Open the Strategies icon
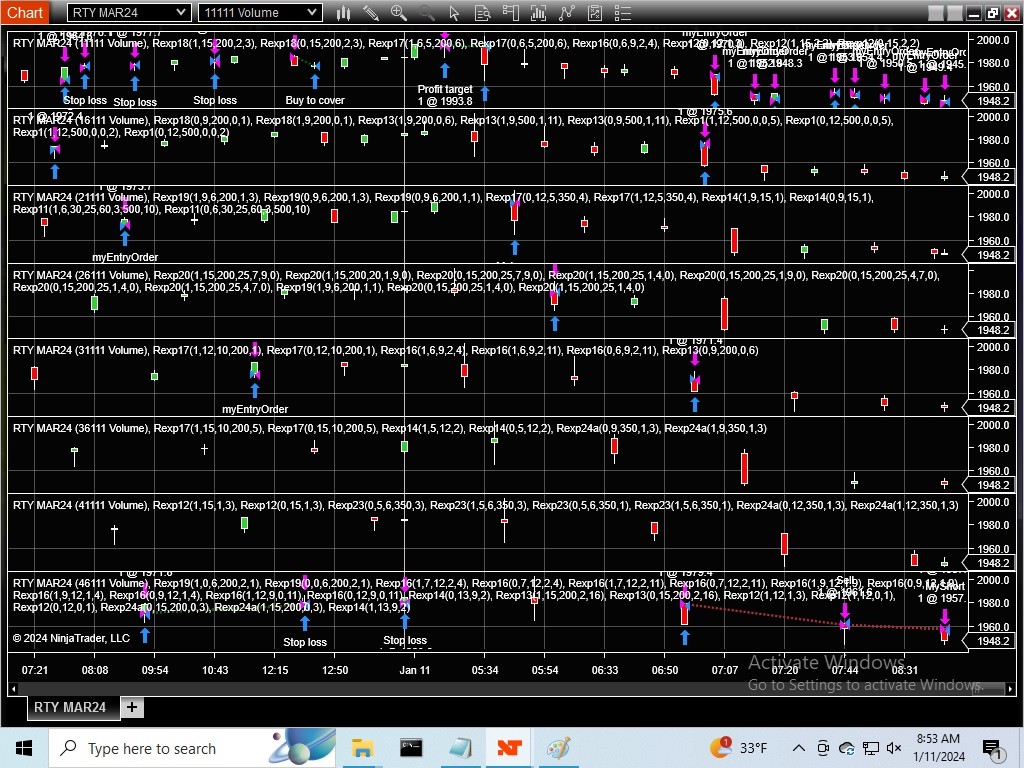Viewport: 1024px width, 768px height. click(567, 12)
